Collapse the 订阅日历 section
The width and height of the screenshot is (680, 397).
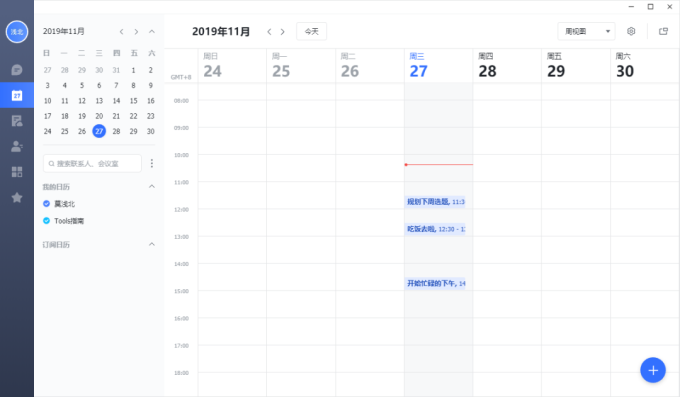click(x=152, y=244)
